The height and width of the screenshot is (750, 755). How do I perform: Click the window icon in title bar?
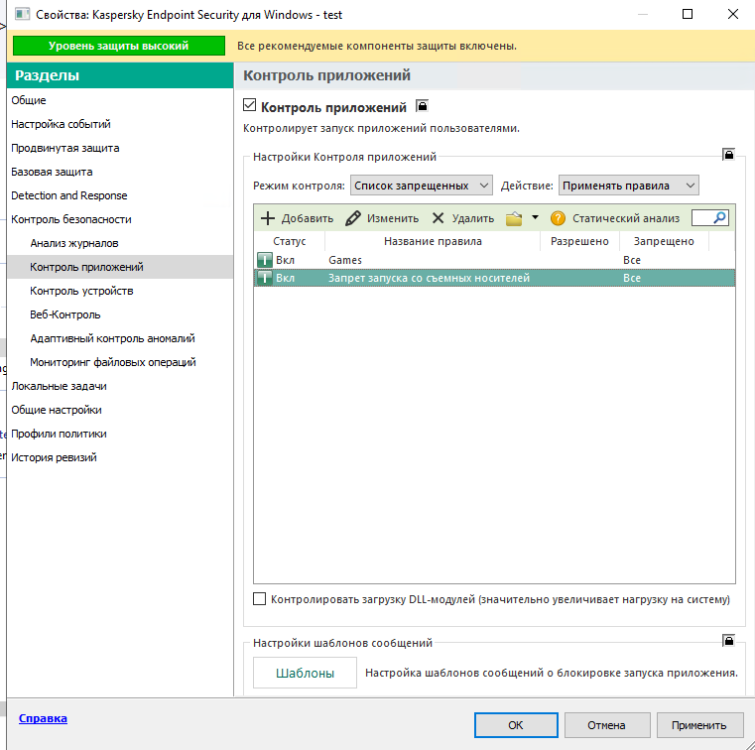[x=22, y=14]
